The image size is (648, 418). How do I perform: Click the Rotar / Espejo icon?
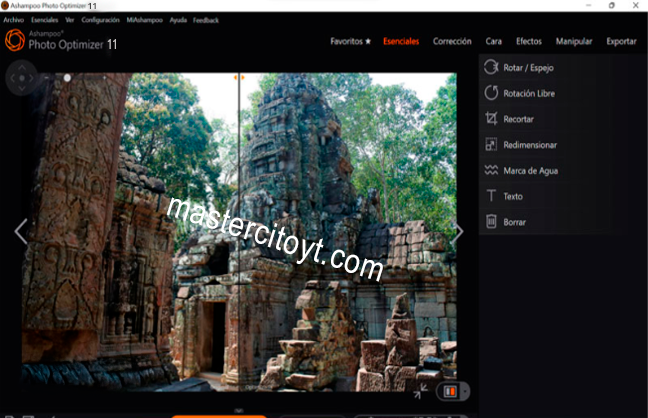(491, 68)
